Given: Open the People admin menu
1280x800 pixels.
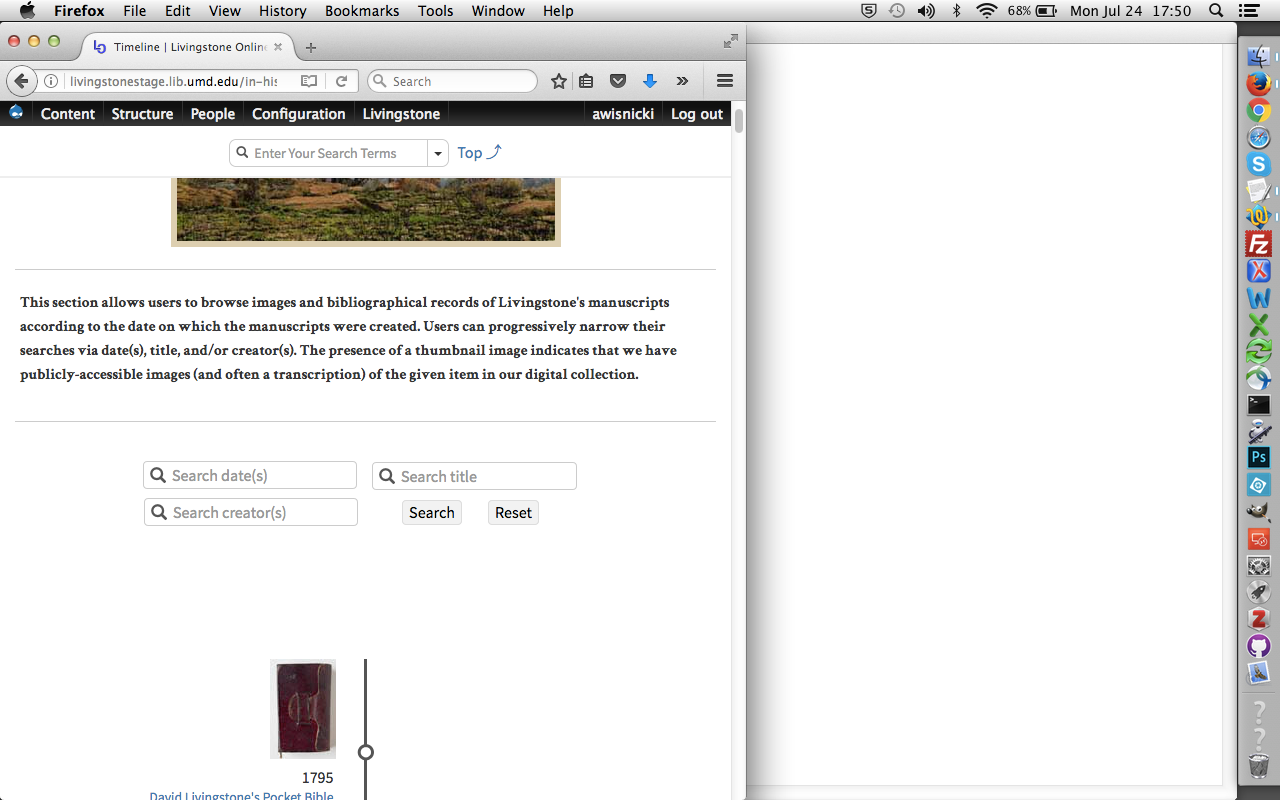Looking at the screenshot, I should [x=213, y=114].
